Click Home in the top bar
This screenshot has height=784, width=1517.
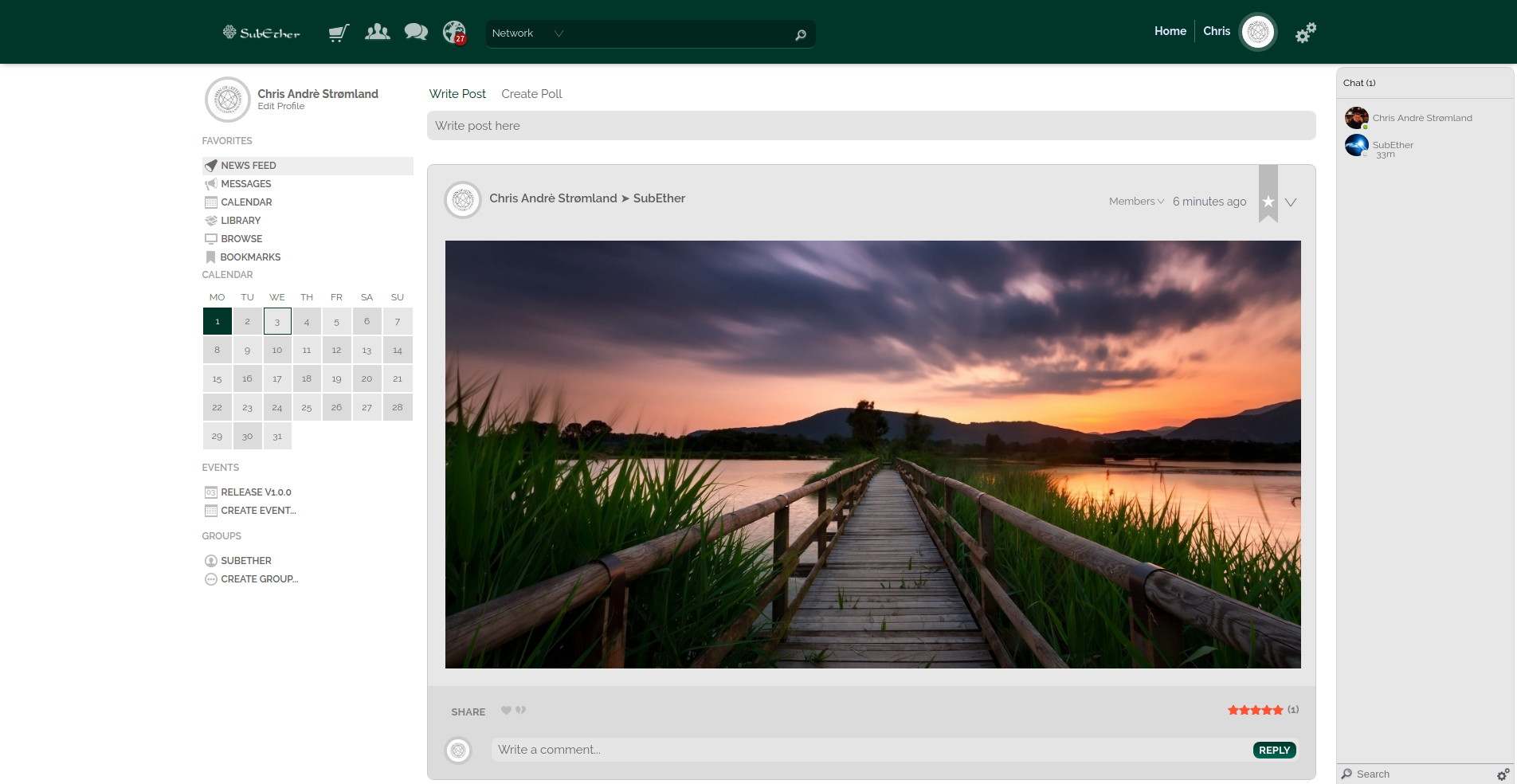pyautogui.click(x=1170, y=31)
